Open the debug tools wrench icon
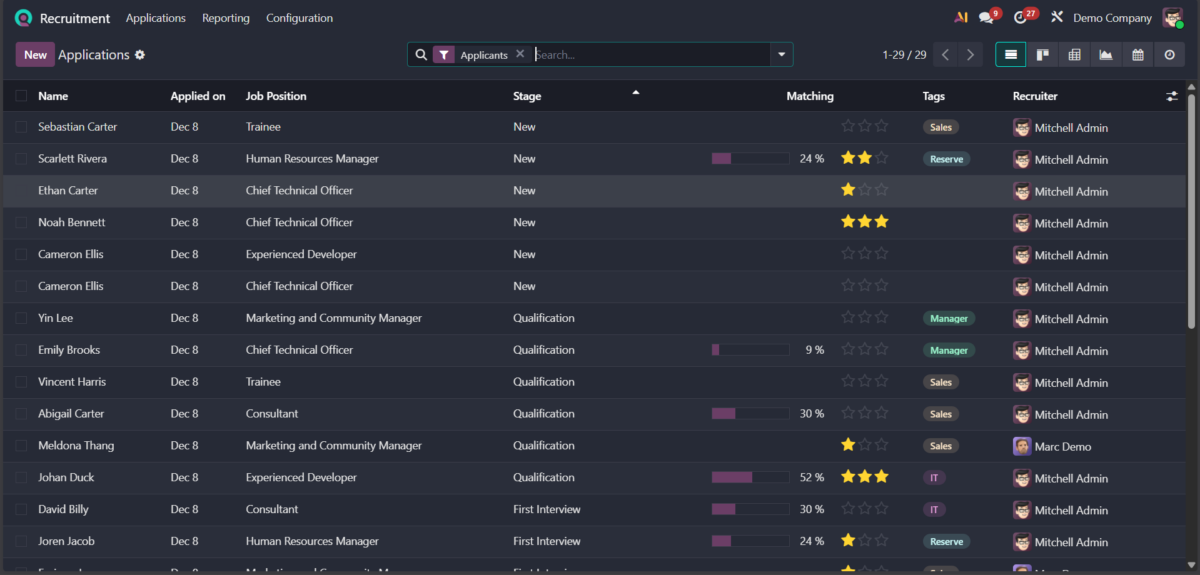 point(1057,18)
